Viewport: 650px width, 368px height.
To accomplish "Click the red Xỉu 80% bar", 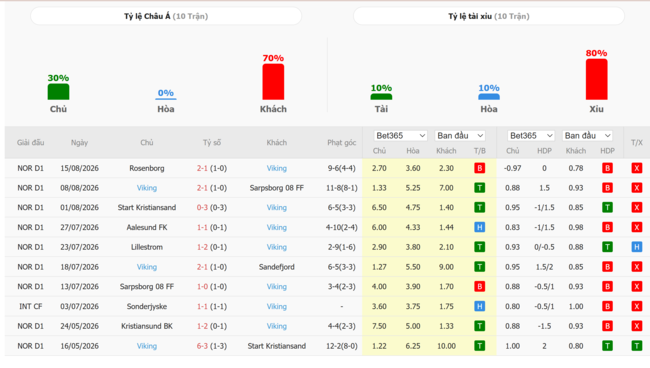I will coord(597,79).
